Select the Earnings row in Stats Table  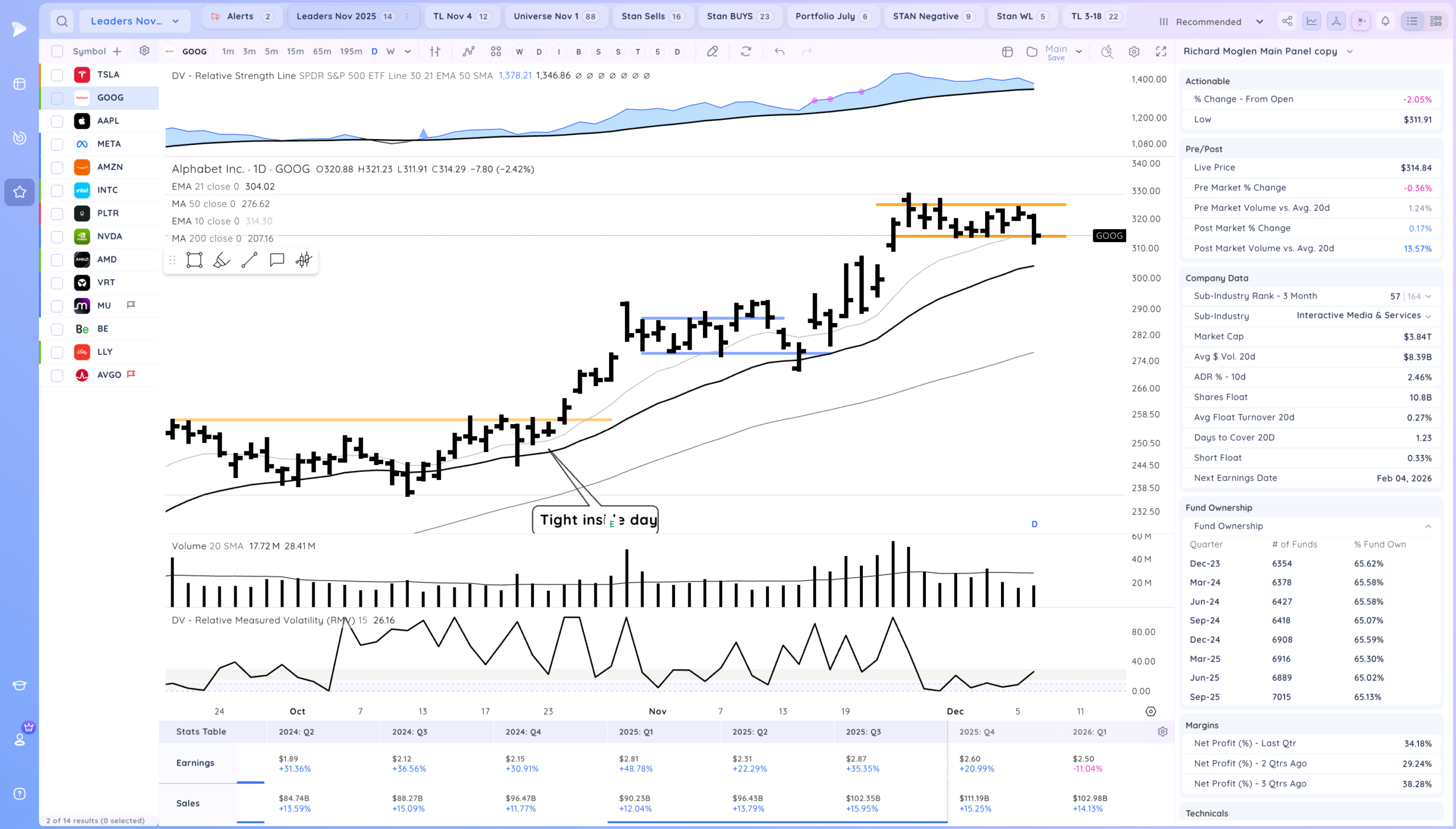coord(195,763)
